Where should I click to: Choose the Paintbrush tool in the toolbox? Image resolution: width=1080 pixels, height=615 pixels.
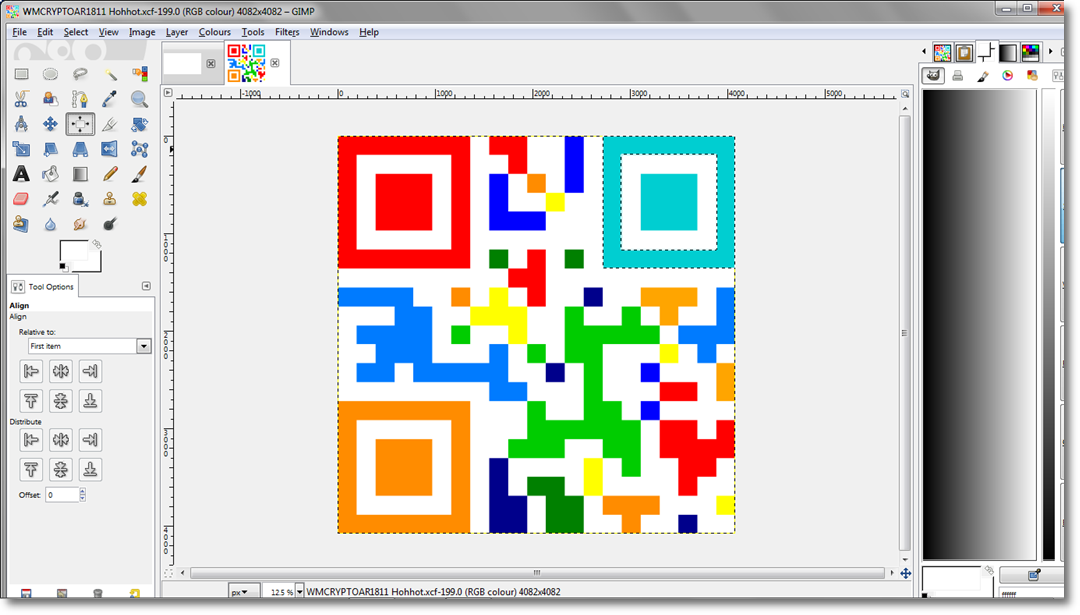pos(139,174)
